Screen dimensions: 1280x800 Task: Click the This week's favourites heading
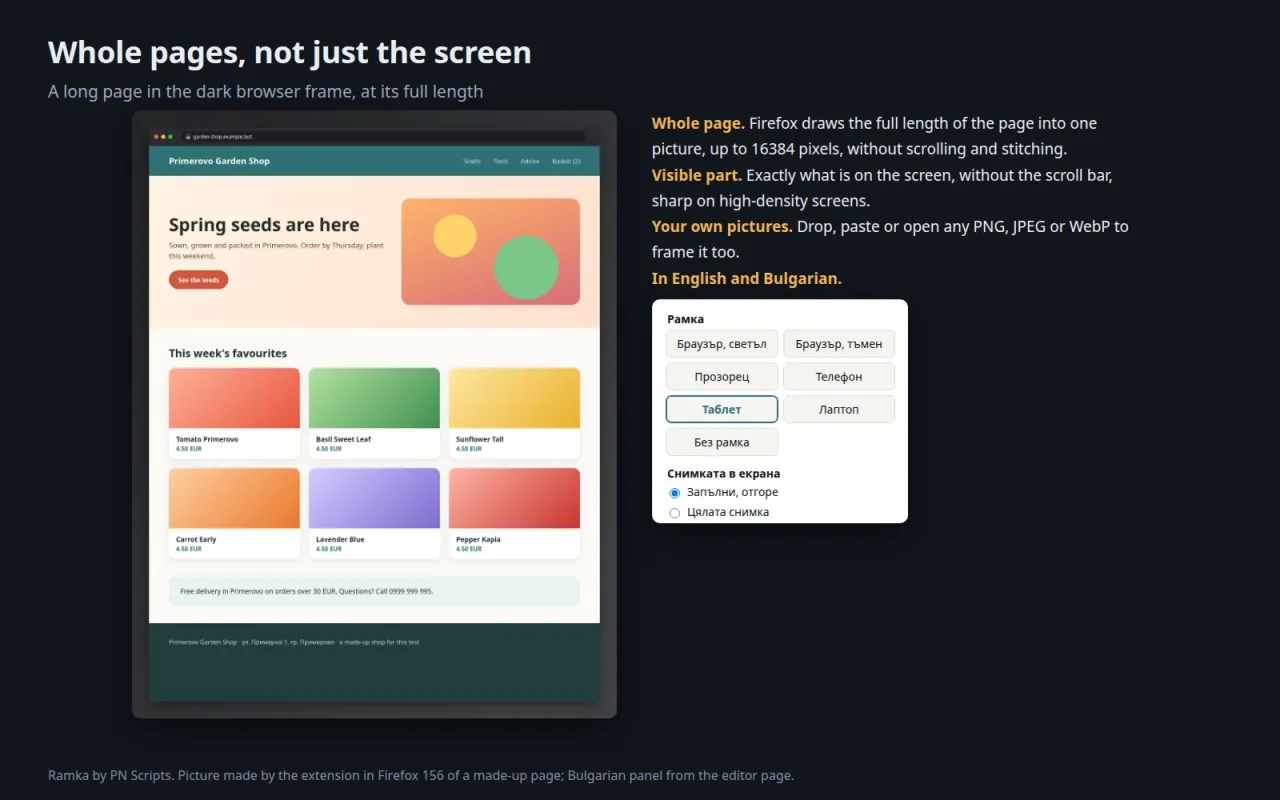[228, 353]
